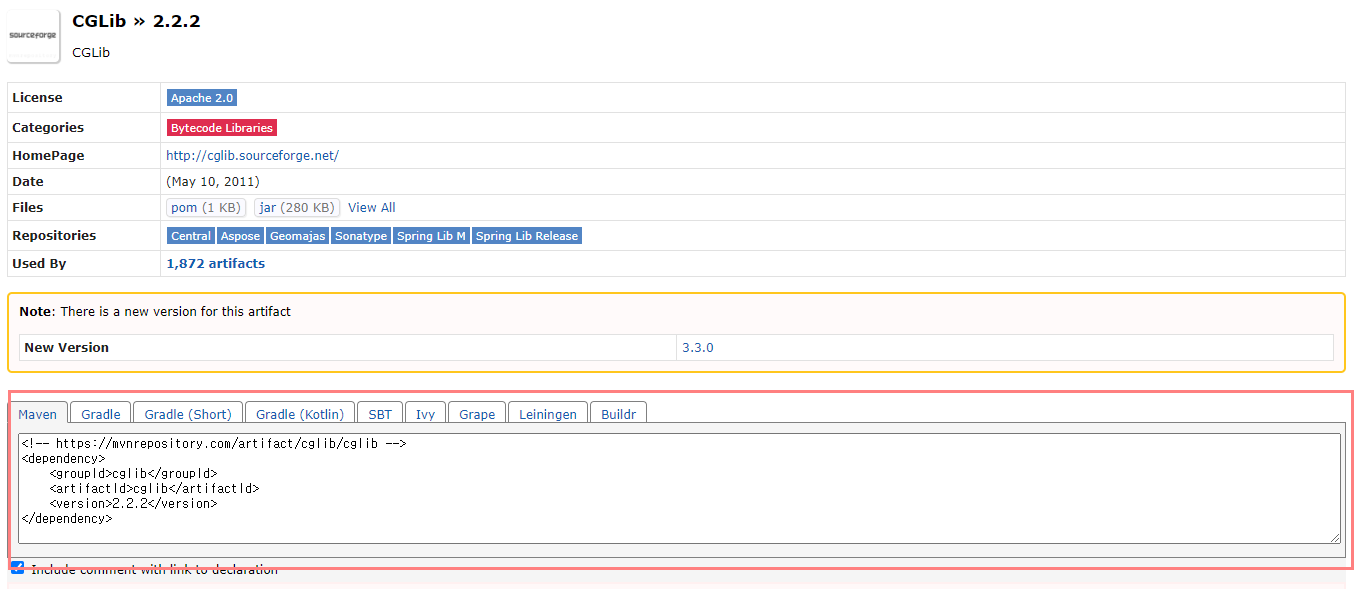Open the Spring Lib M repository tag
This screenshot has width=1355, height=589.
point(431,236)
